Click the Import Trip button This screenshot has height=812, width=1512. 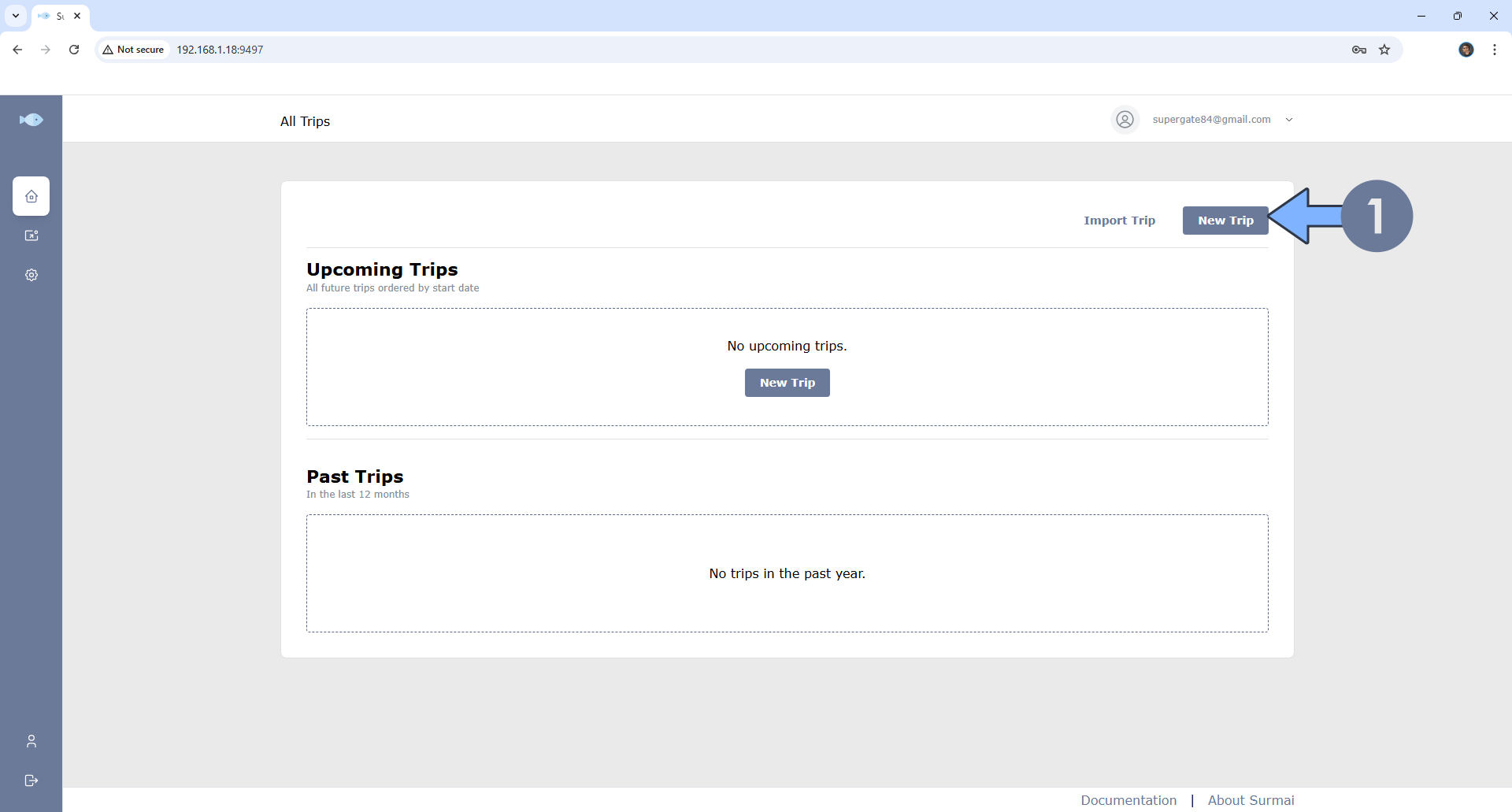click(x=1119, y=221)
